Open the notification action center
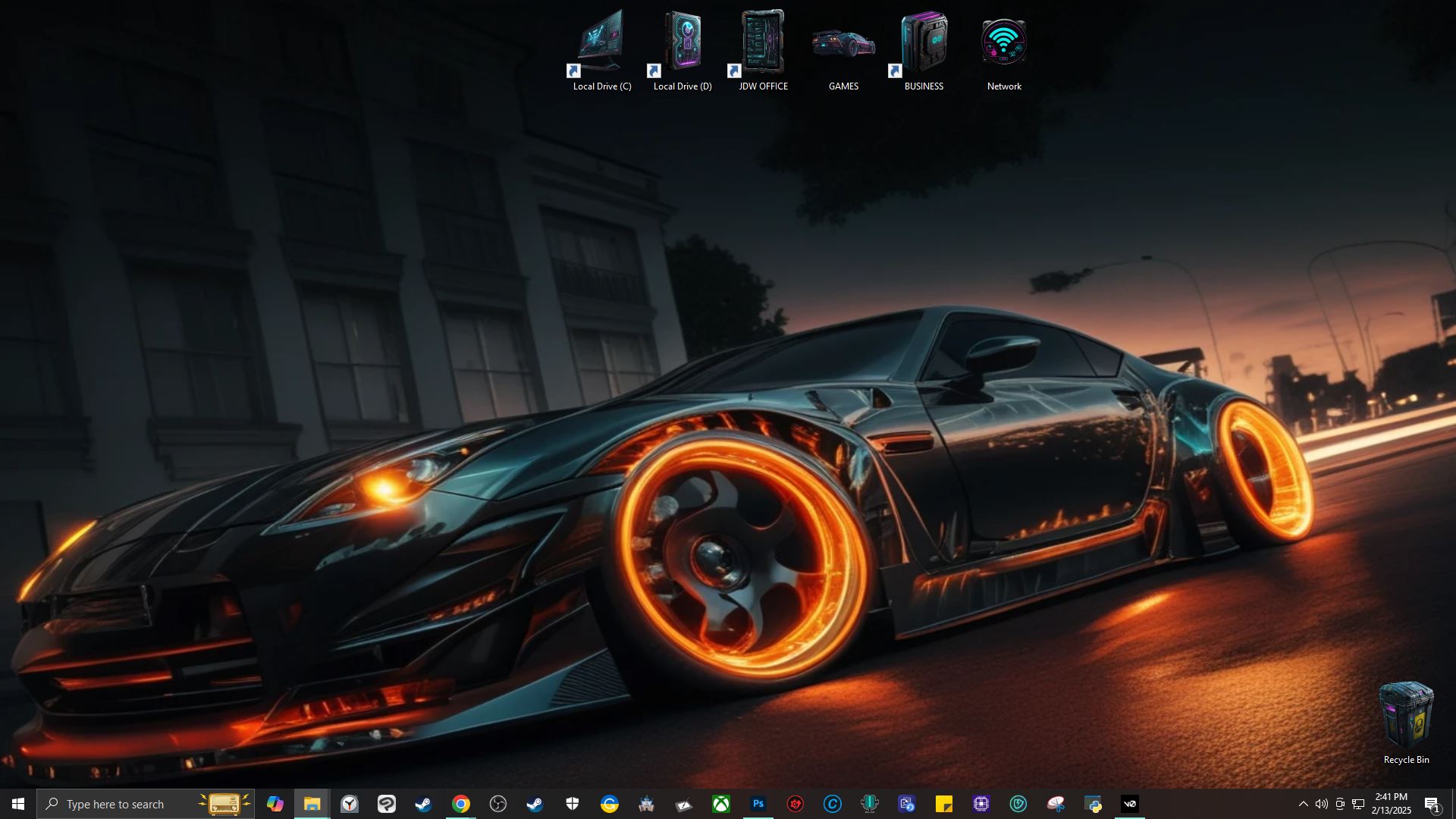Viewport: 1456px width, 819px height. click(x=1432, y=804)
